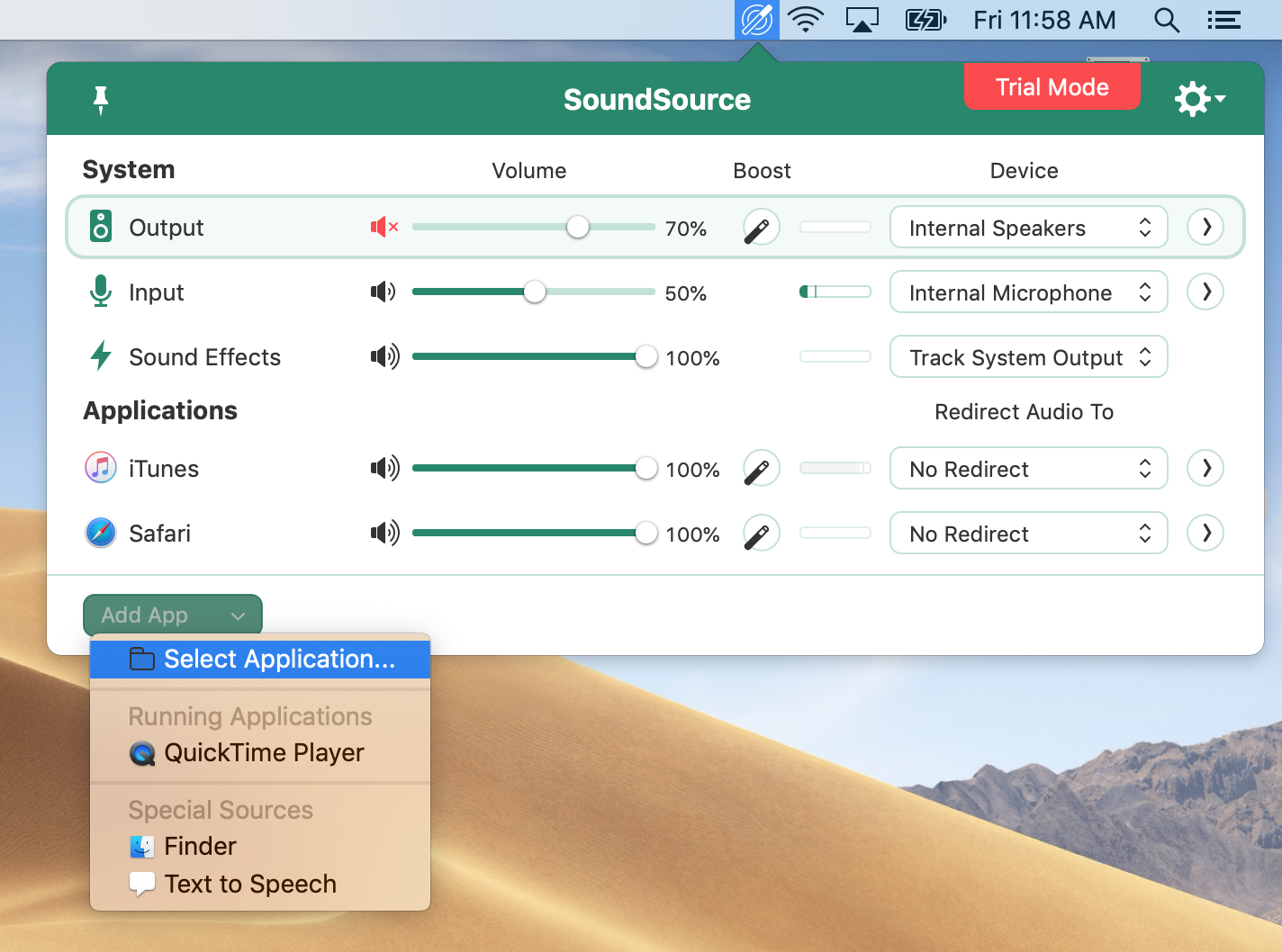Viewport: 1282px width, 952px height.
Task: Toggle Magic Boost for Output
Action: 761,228
